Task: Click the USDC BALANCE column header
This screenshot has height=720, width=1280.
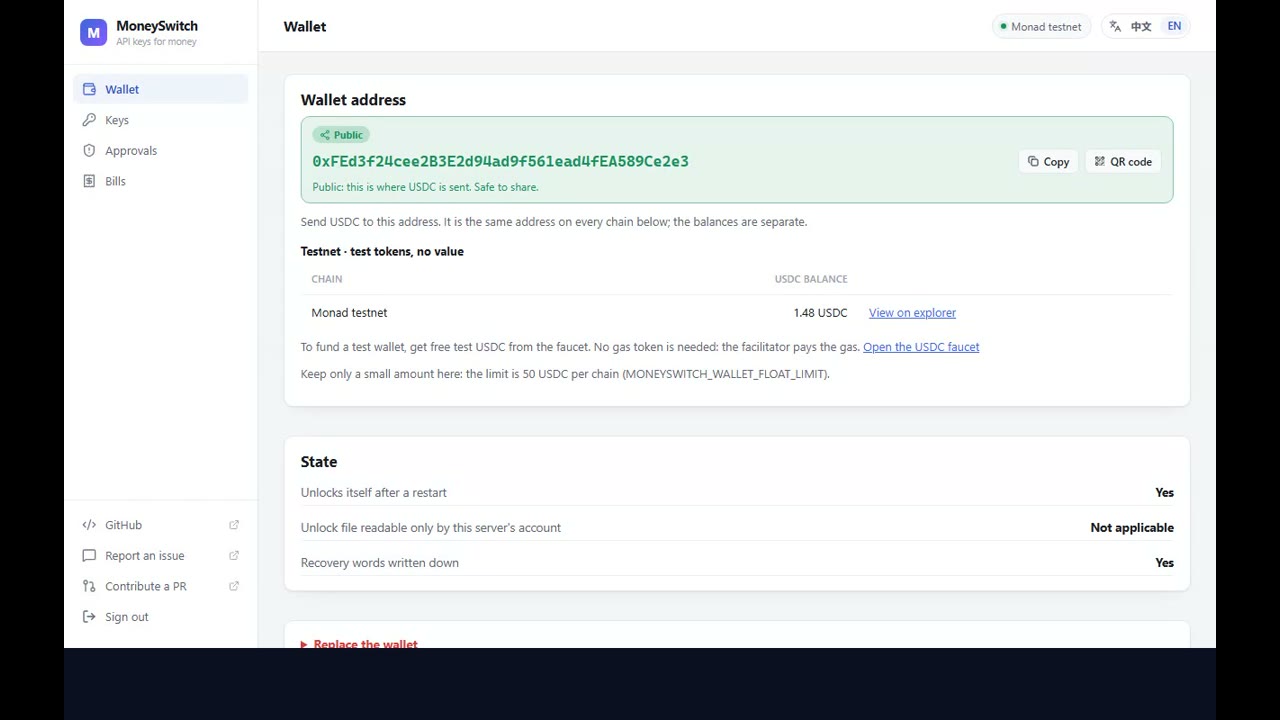Action: point(811,279)
